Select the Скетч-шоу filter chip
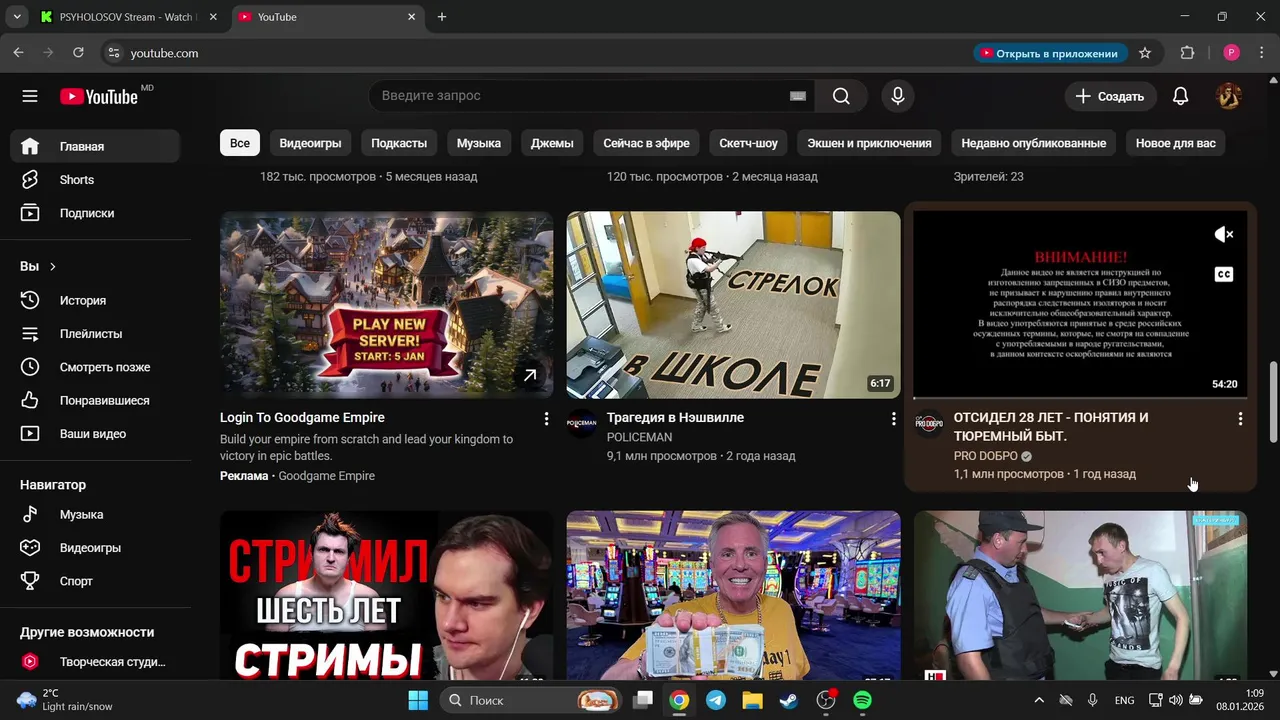This screenshot has width=1280, height=720. pos(748,143)
